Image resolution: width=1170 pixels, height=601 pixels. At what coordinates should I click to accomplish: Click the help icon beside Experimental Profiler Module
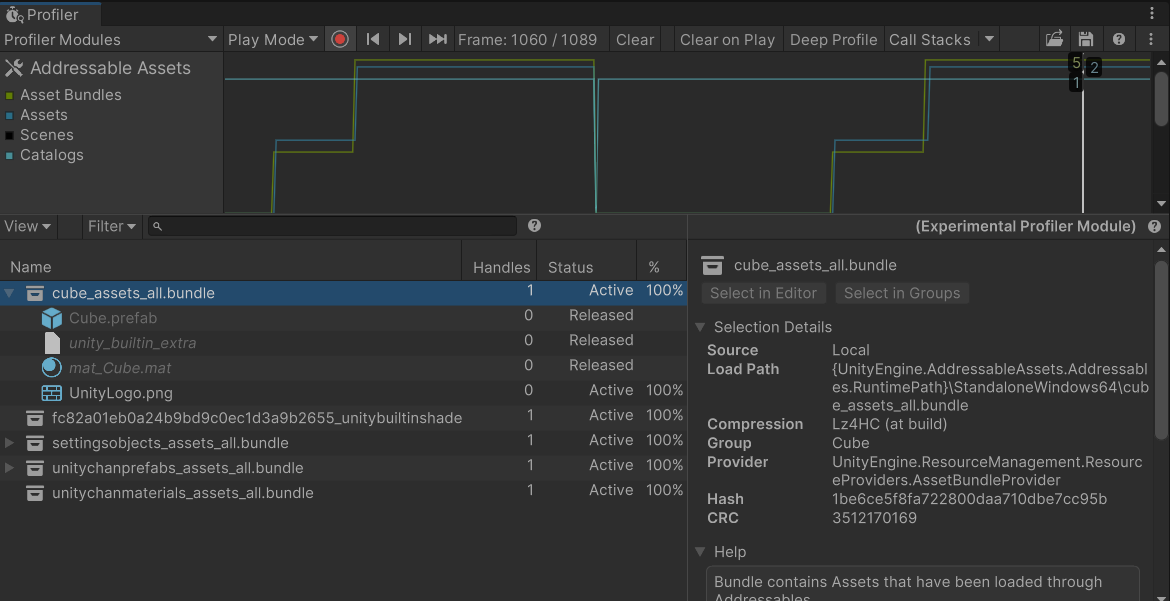click(1154, 226)
